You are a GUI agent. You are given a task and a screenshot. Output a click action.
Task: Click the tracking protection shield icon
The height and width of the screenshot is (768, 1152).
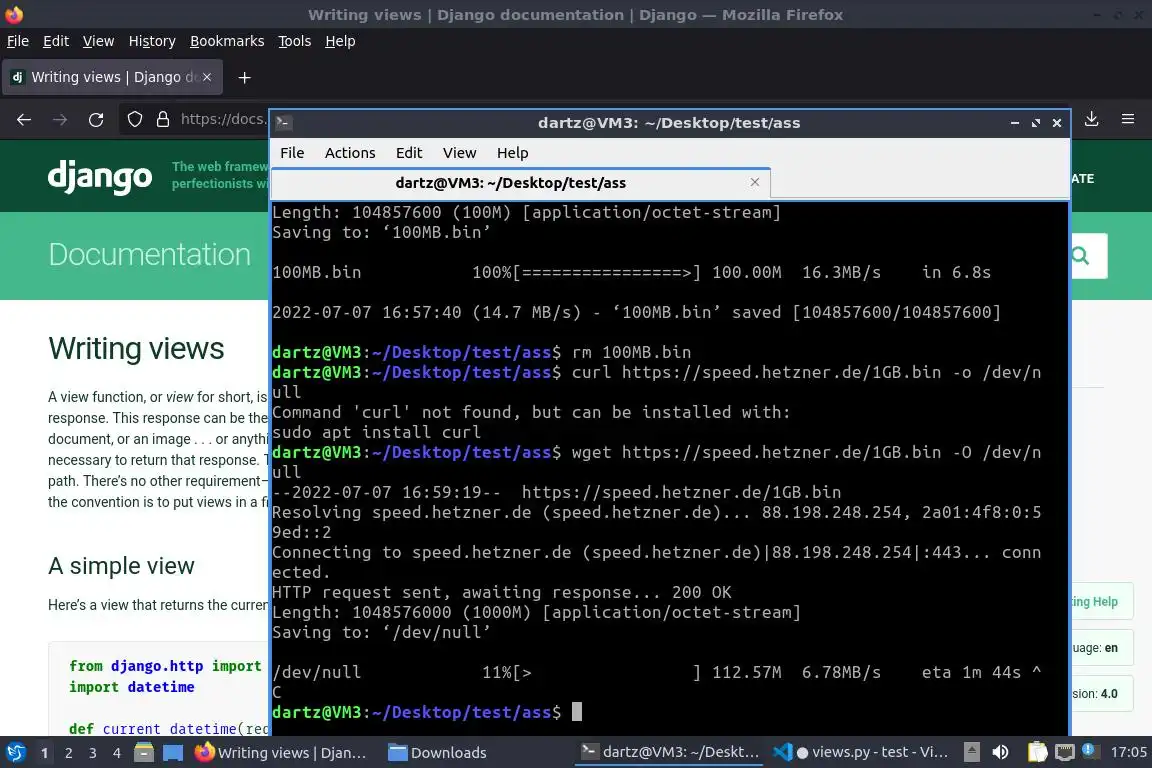(x=134, y=119)
